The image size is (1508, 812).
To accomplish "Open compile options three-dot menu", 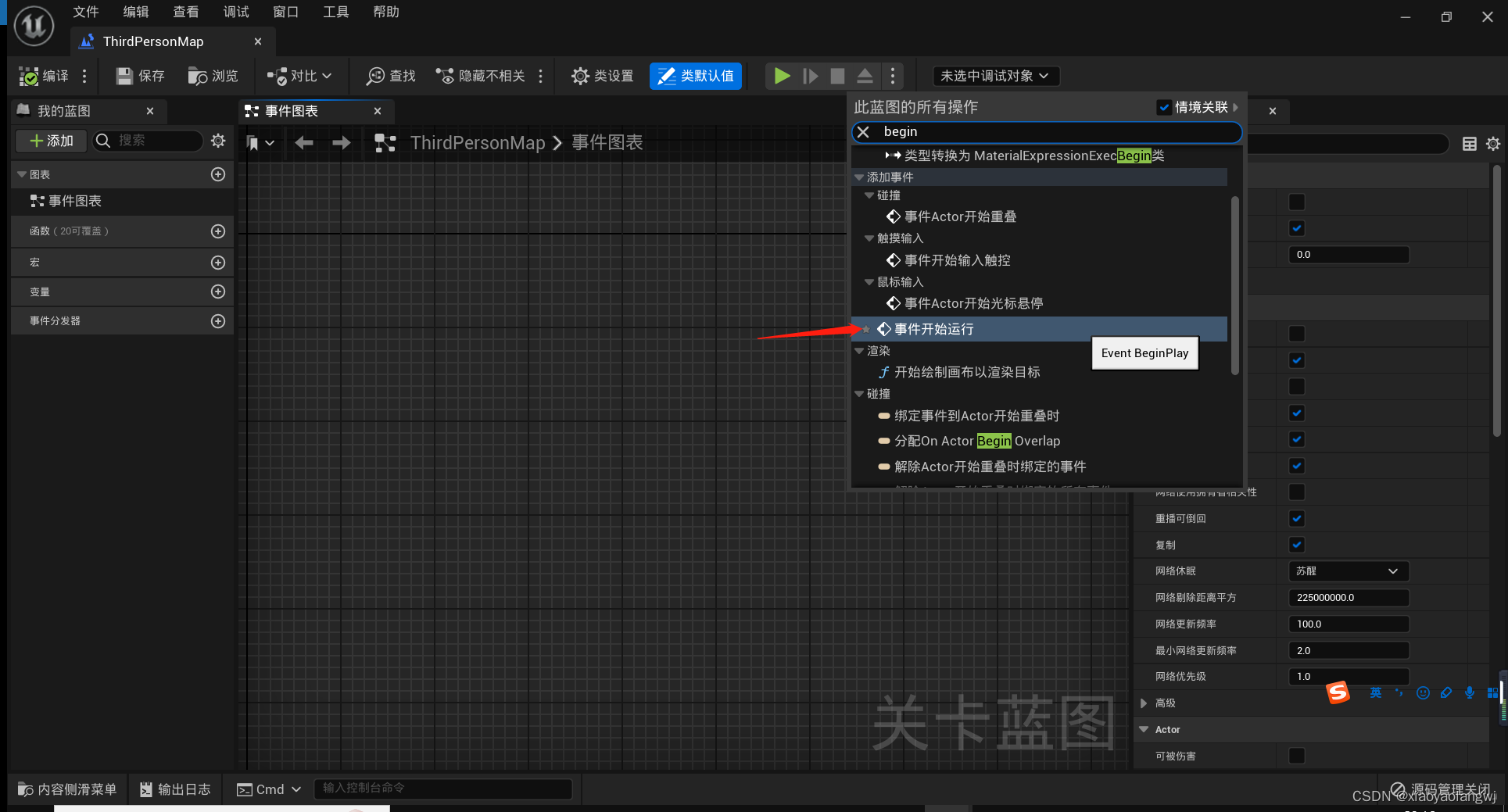I will (x=84, y=76).
